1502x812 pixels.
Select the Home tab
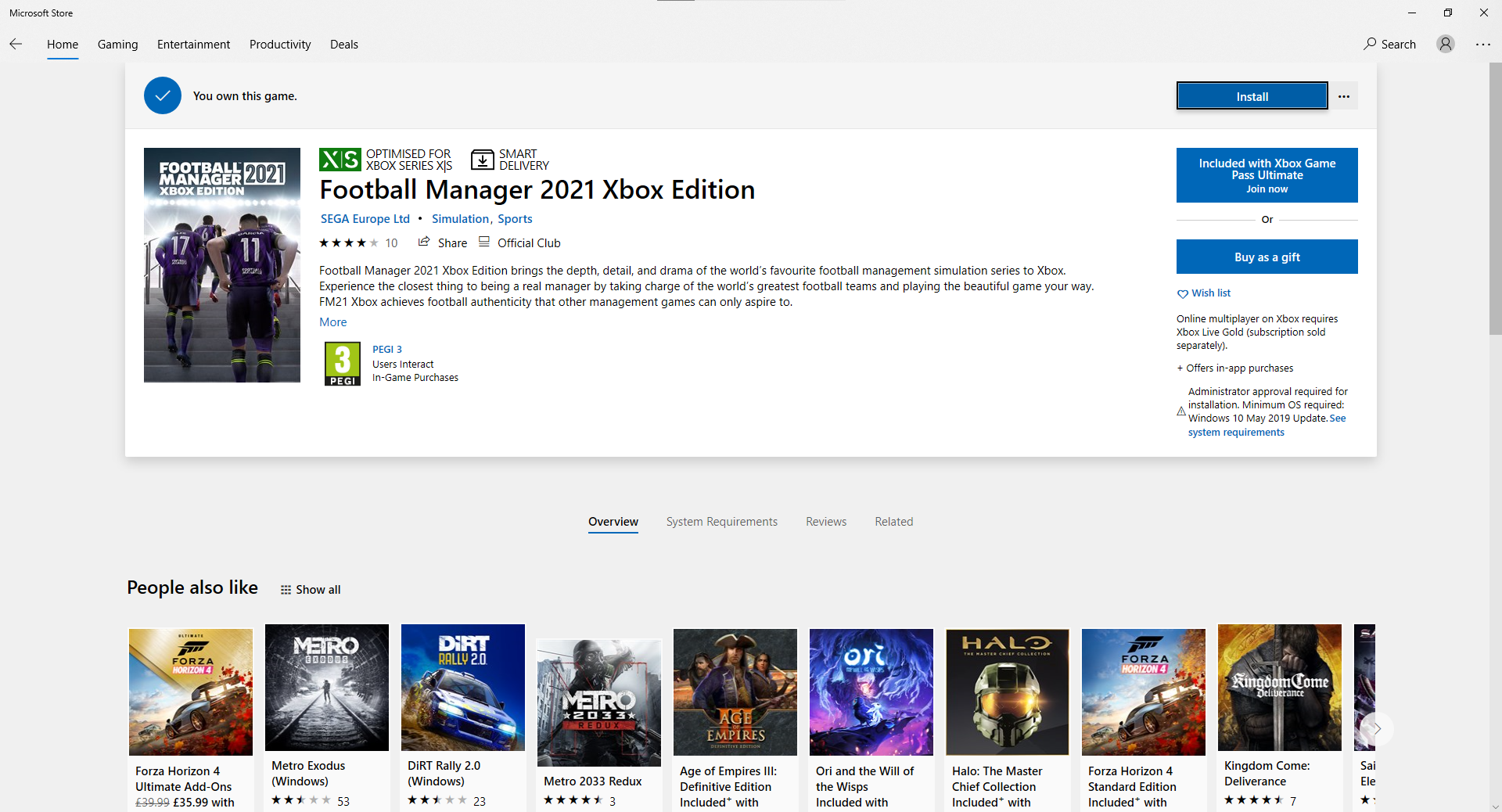[x=63, y=45]
